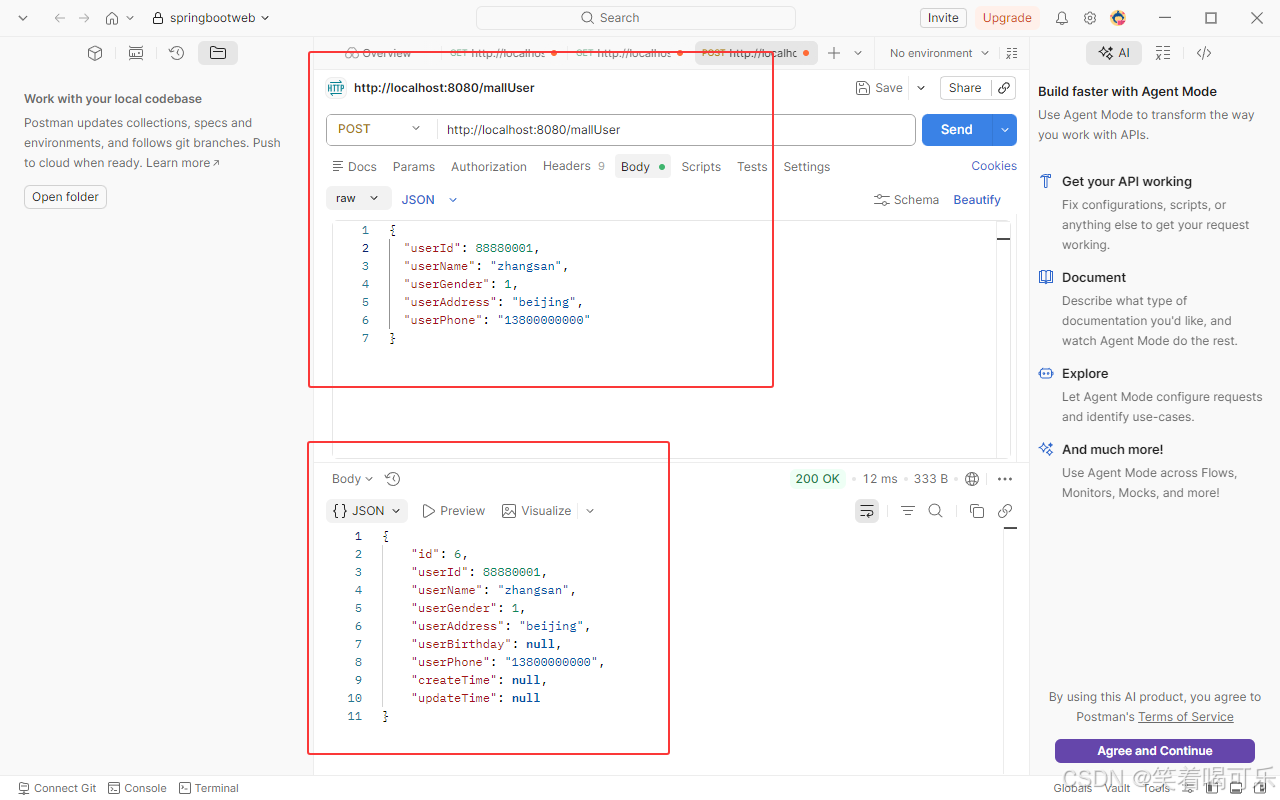Copy request link icon next to Share
Image resolution: width=1280 pixels, height=800 pixels.
pyautogui.click(x=1005, y=88)
